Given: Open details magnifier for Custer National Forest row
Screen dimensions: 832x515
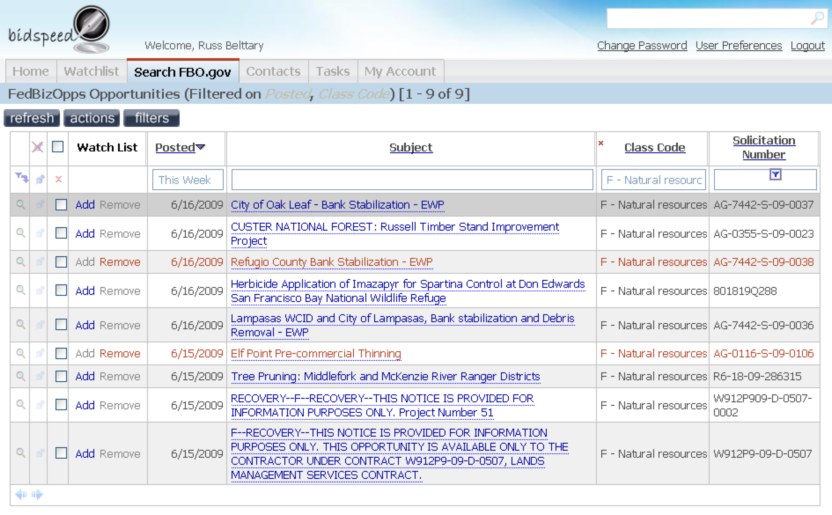Looking at the screenshot, I should pyautogui.click(x=20, y=233).
